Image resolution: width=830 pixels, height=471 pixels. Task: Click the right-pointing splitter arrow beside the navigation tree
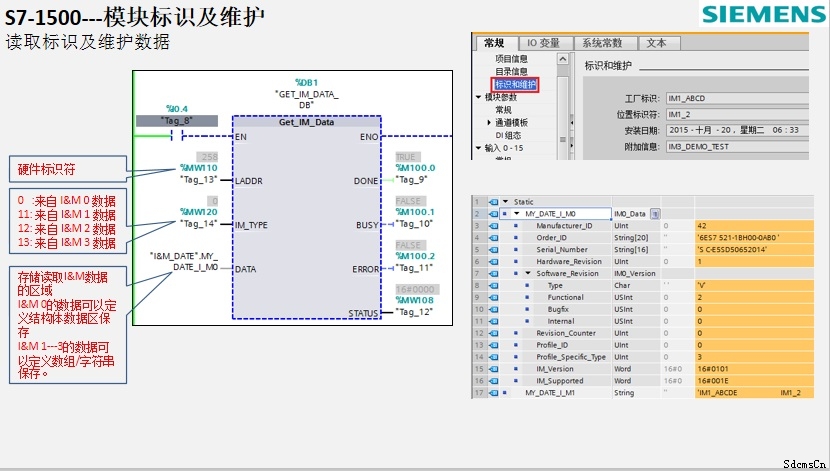(x=572, y=145)
